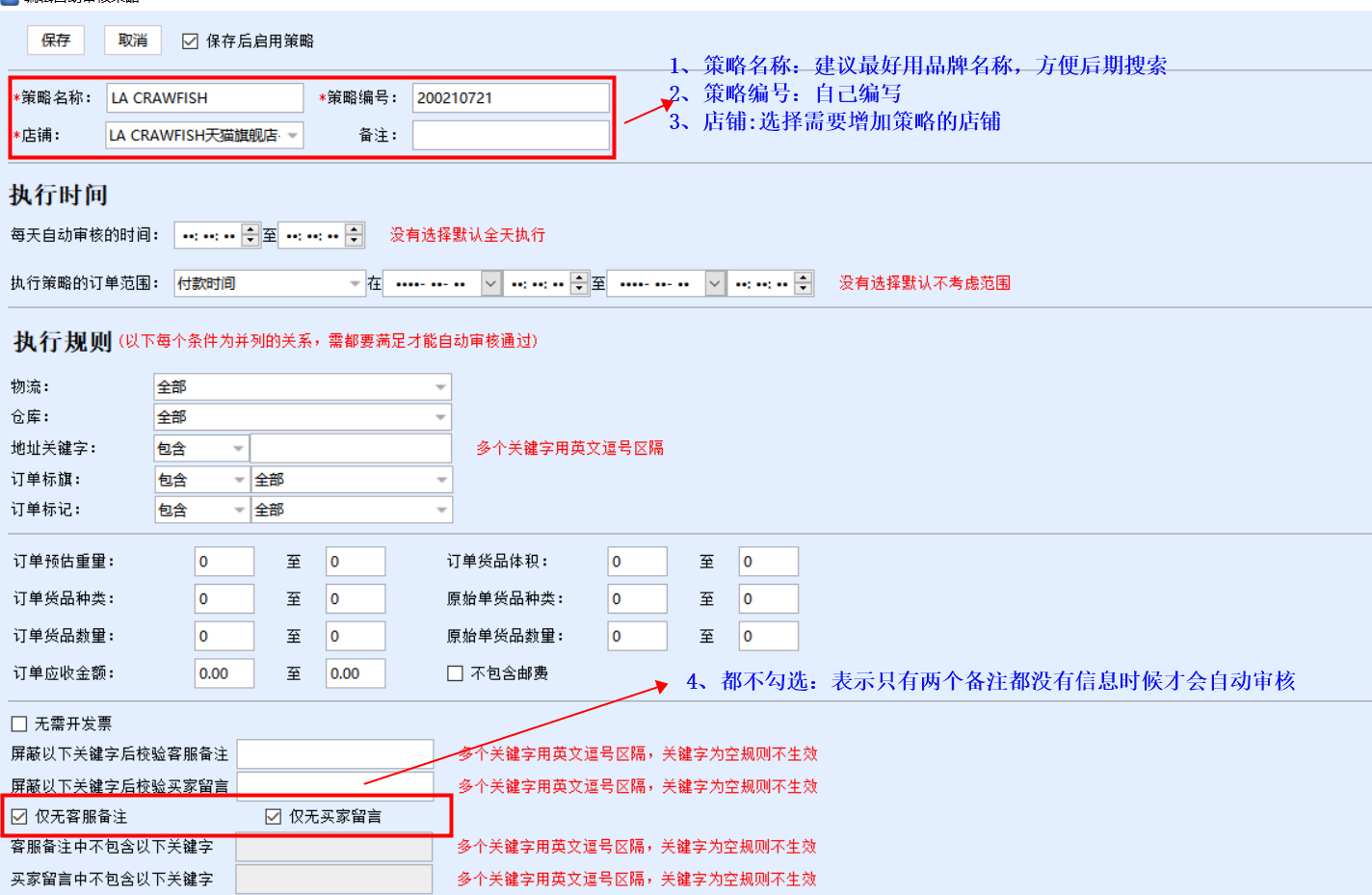Open 订单标旗 全部 dropdown
Viewport: 1372px width, 895px height.
pyautogui.click(x=441, y=480)
